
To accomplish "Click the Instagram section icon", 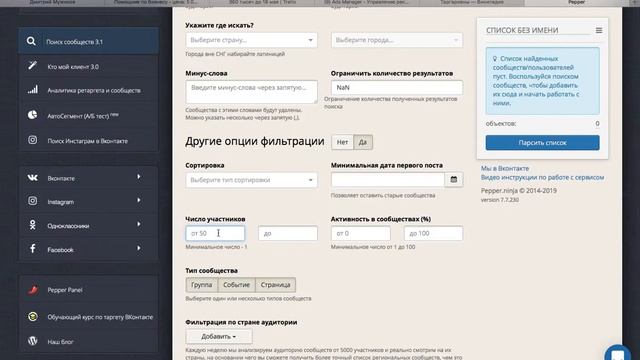I will [33, 201].
